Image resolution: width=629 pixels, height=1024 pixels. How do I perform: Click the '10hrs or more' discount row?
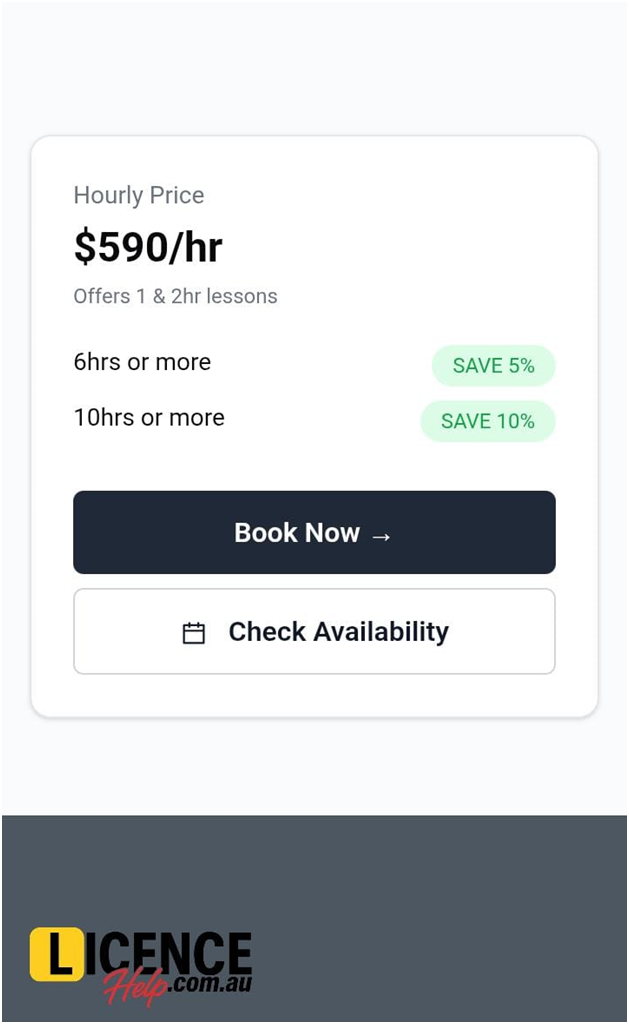(x=149, y=417)
